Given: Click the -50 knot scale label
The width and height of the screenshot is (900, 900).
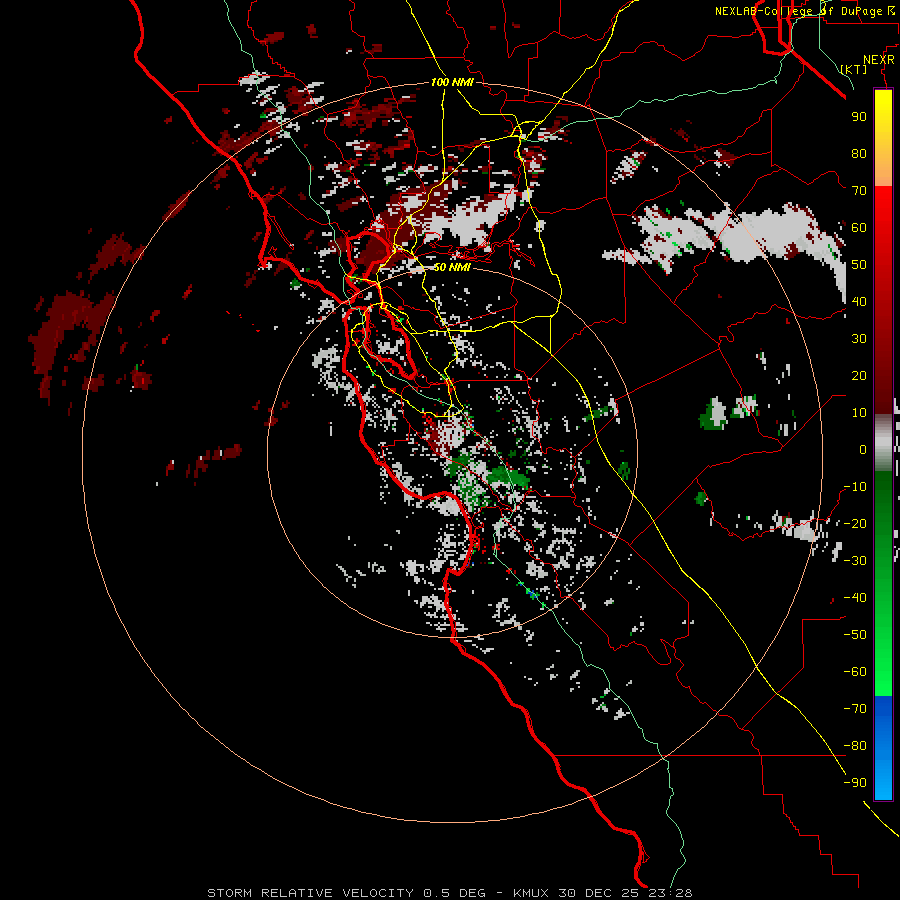Looking at the screenshot, I should click(x=855, y=635).
